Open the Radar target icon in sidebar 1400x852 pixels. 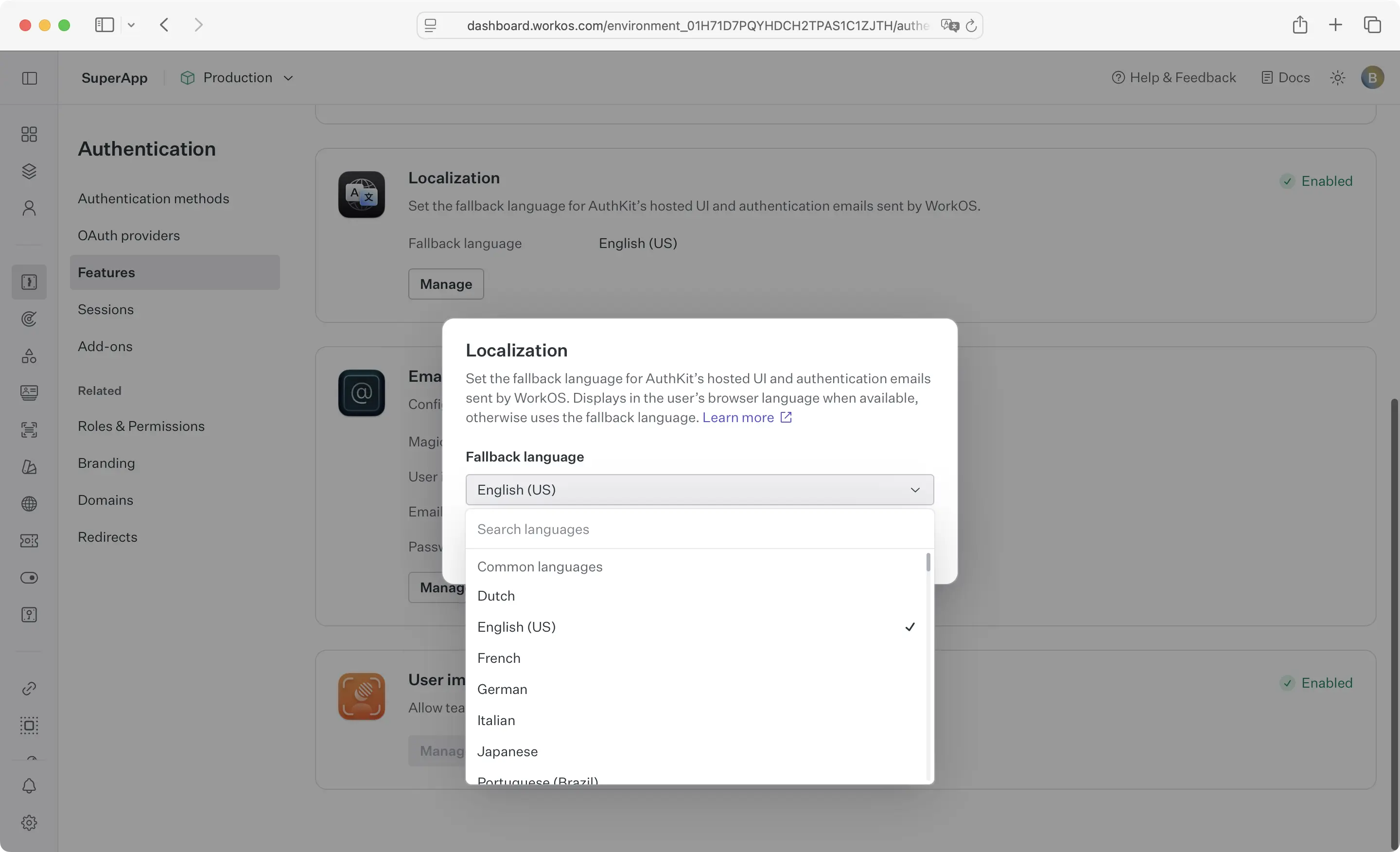29,319
